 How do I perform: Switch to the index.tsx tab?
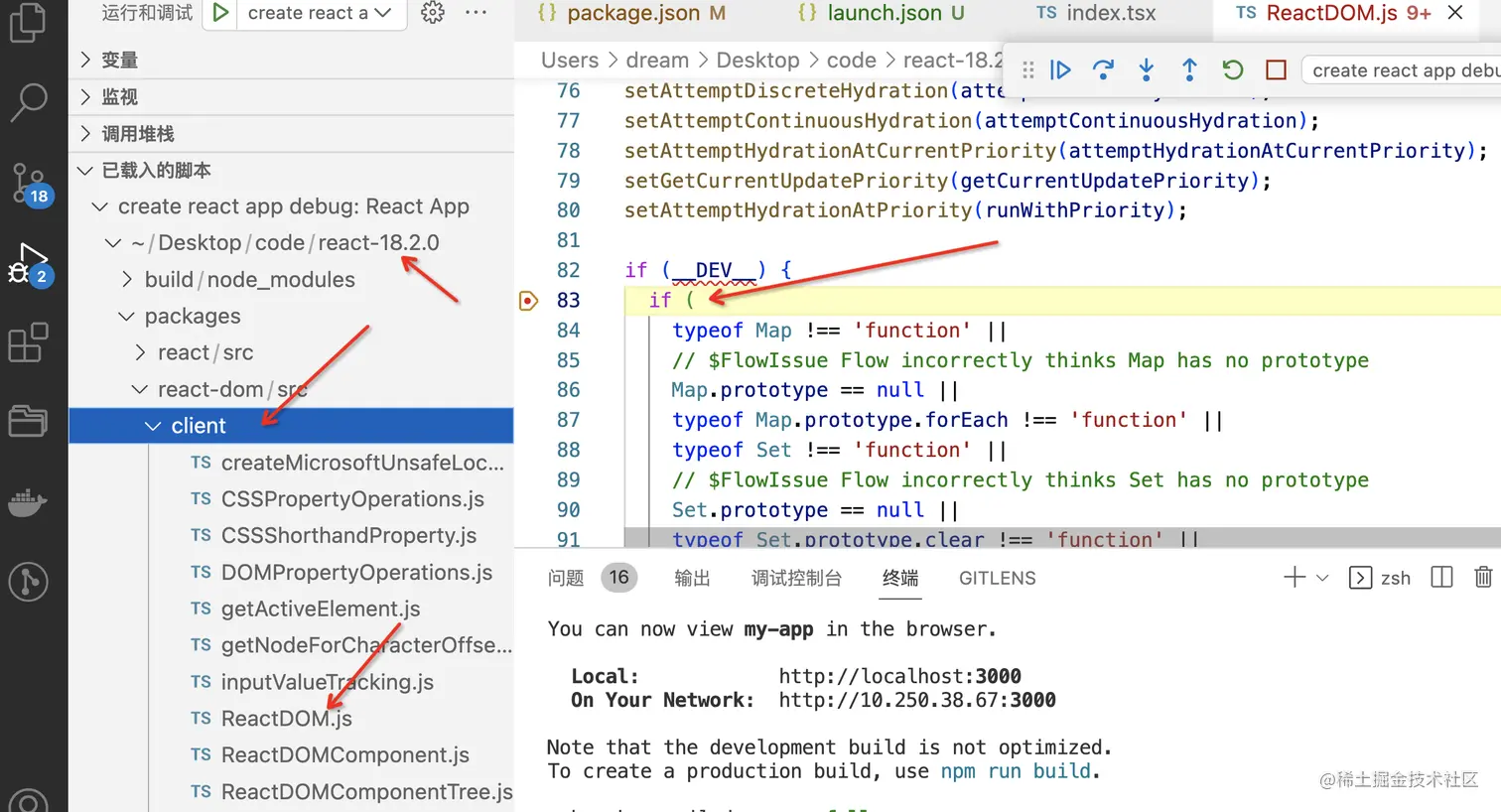pyautogui.click(x=1096, y=13)
